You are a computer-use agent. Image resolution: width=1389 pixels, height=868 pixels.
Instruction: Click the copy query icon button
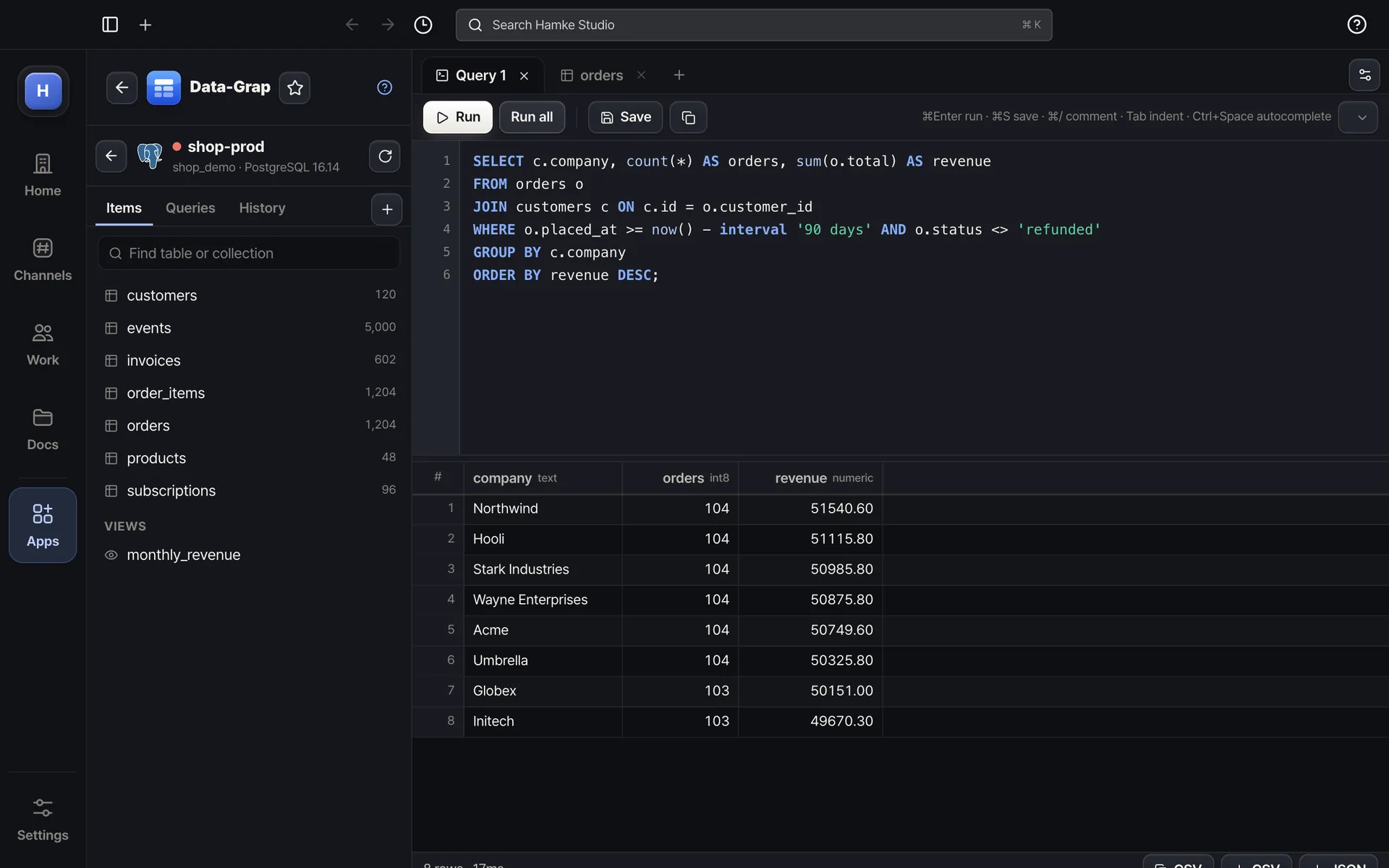(688, 117)
